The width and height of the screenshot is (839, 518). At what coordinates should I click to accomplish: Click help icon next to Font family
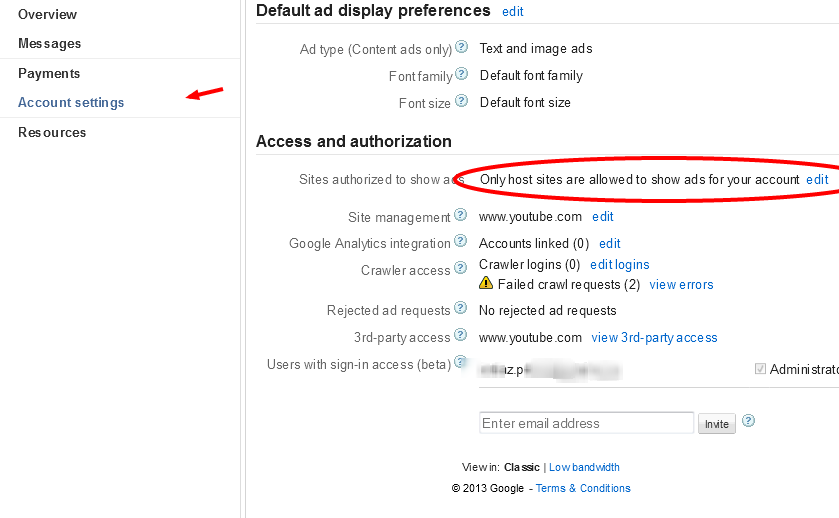[461, 74]
